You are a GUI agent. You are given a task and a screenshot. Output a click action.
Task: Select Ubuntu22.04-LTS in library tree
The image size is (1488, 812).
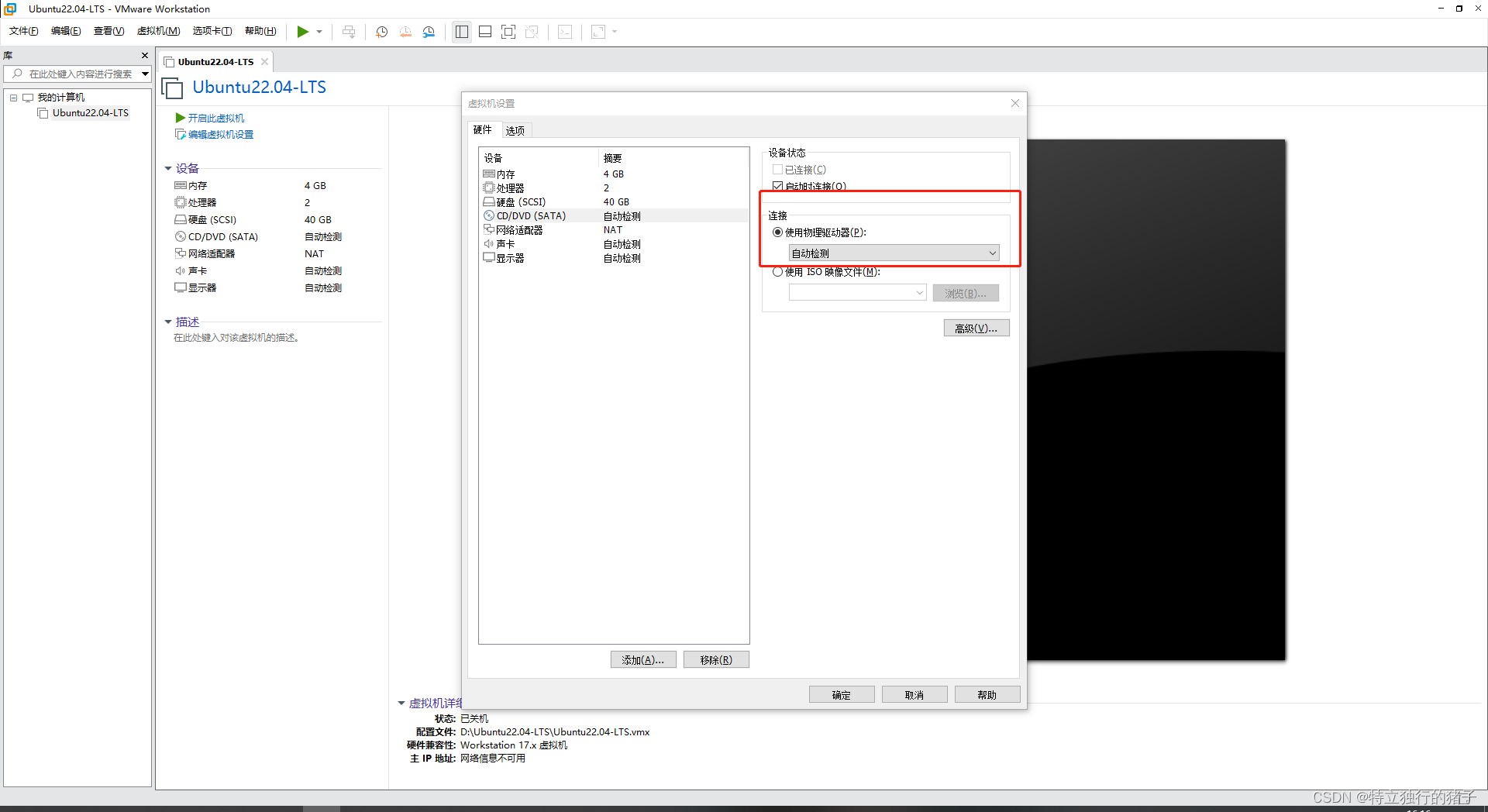coord(91,113)
